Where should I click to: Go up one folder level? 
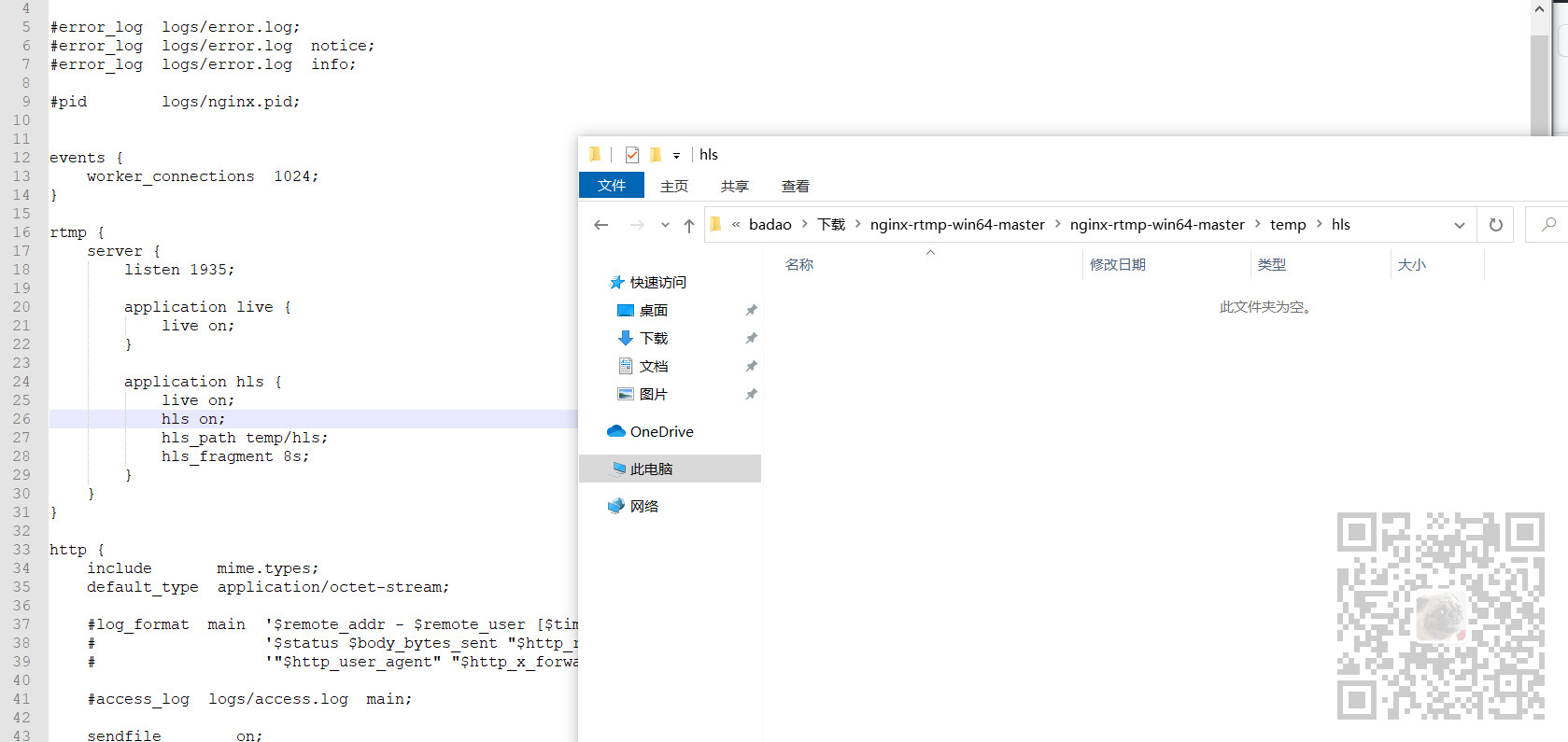pos(689,225)
